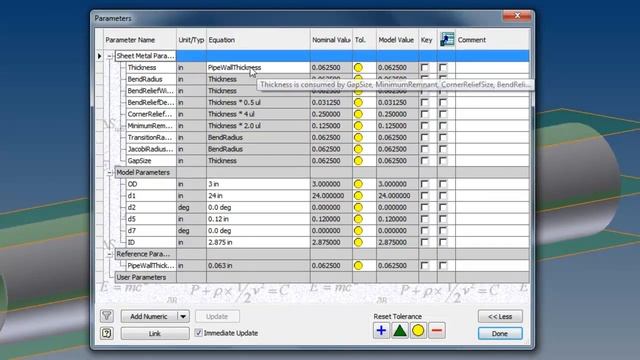Click the Comment column header

[x=492, y=40]
